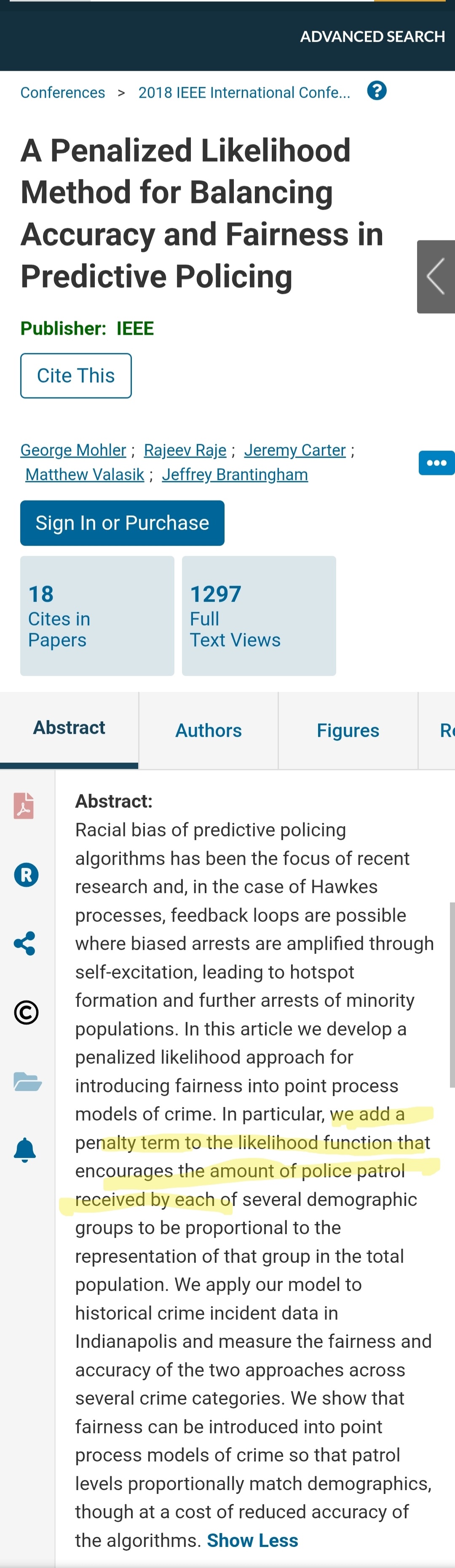Click the paper title heading

(202, 213)
